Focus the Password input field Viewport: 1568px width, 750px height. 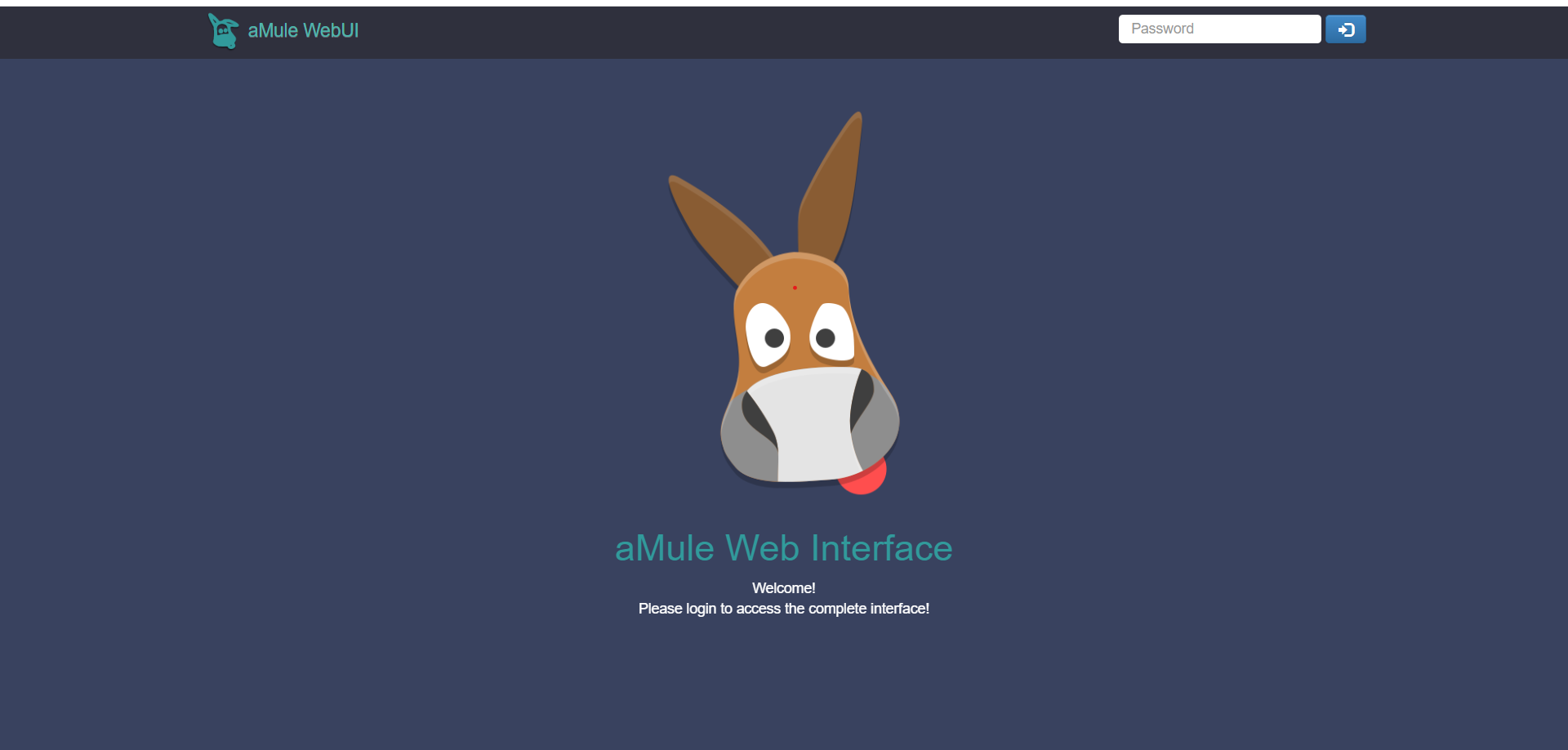coord(1219,29)
